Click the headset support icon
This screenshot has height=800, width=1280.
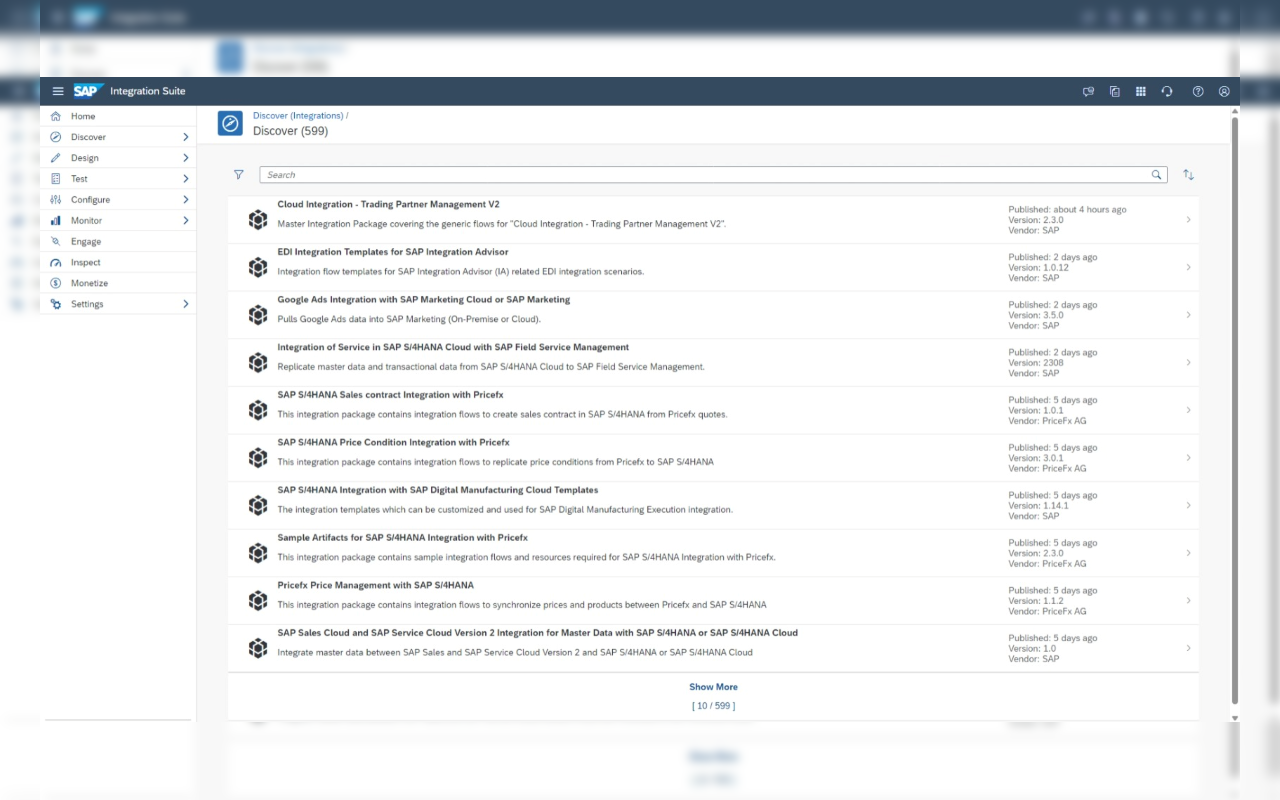tap(1167, 91)
